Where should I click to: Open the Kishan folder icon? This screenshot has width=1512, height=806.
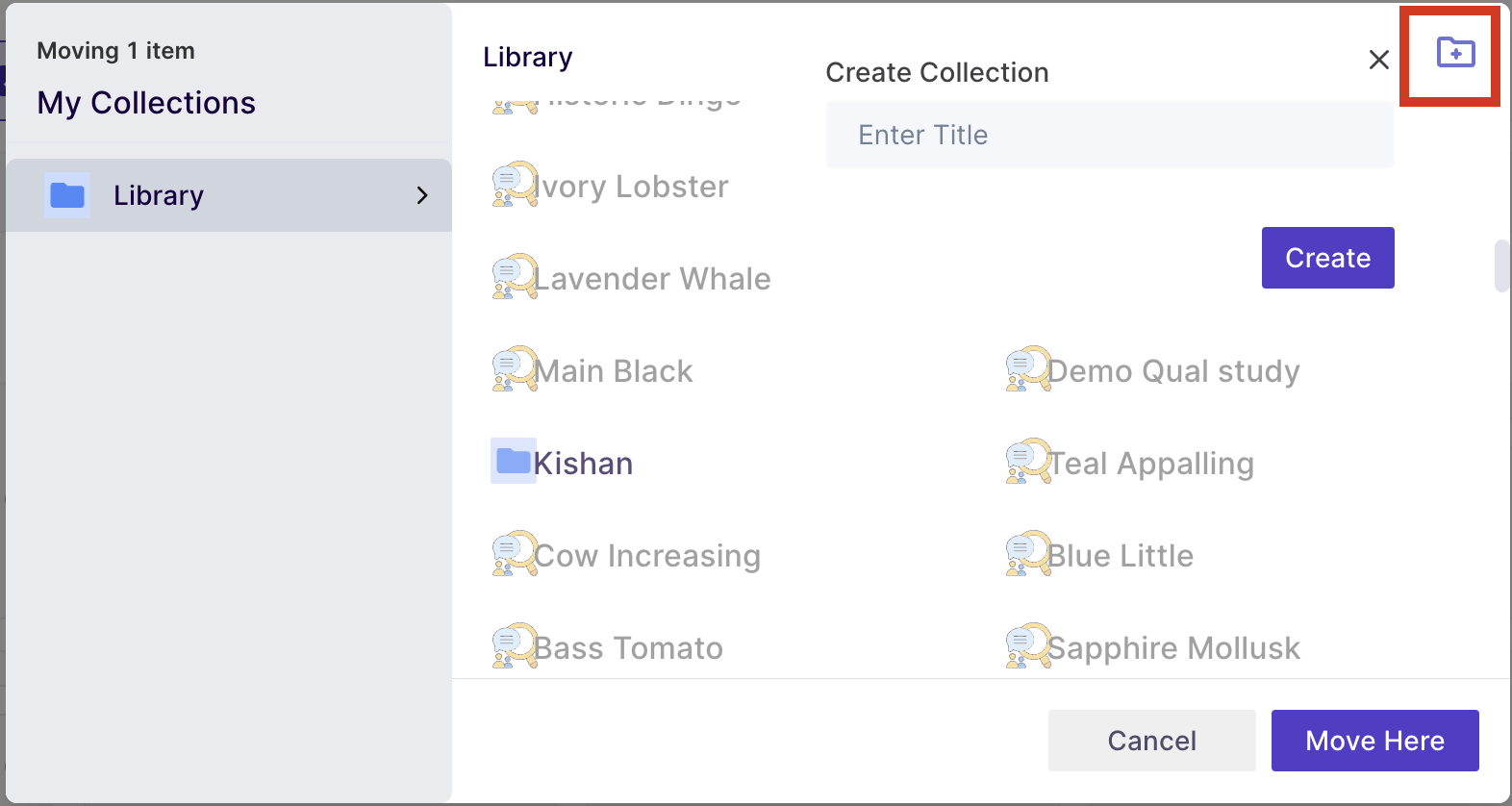514,461
